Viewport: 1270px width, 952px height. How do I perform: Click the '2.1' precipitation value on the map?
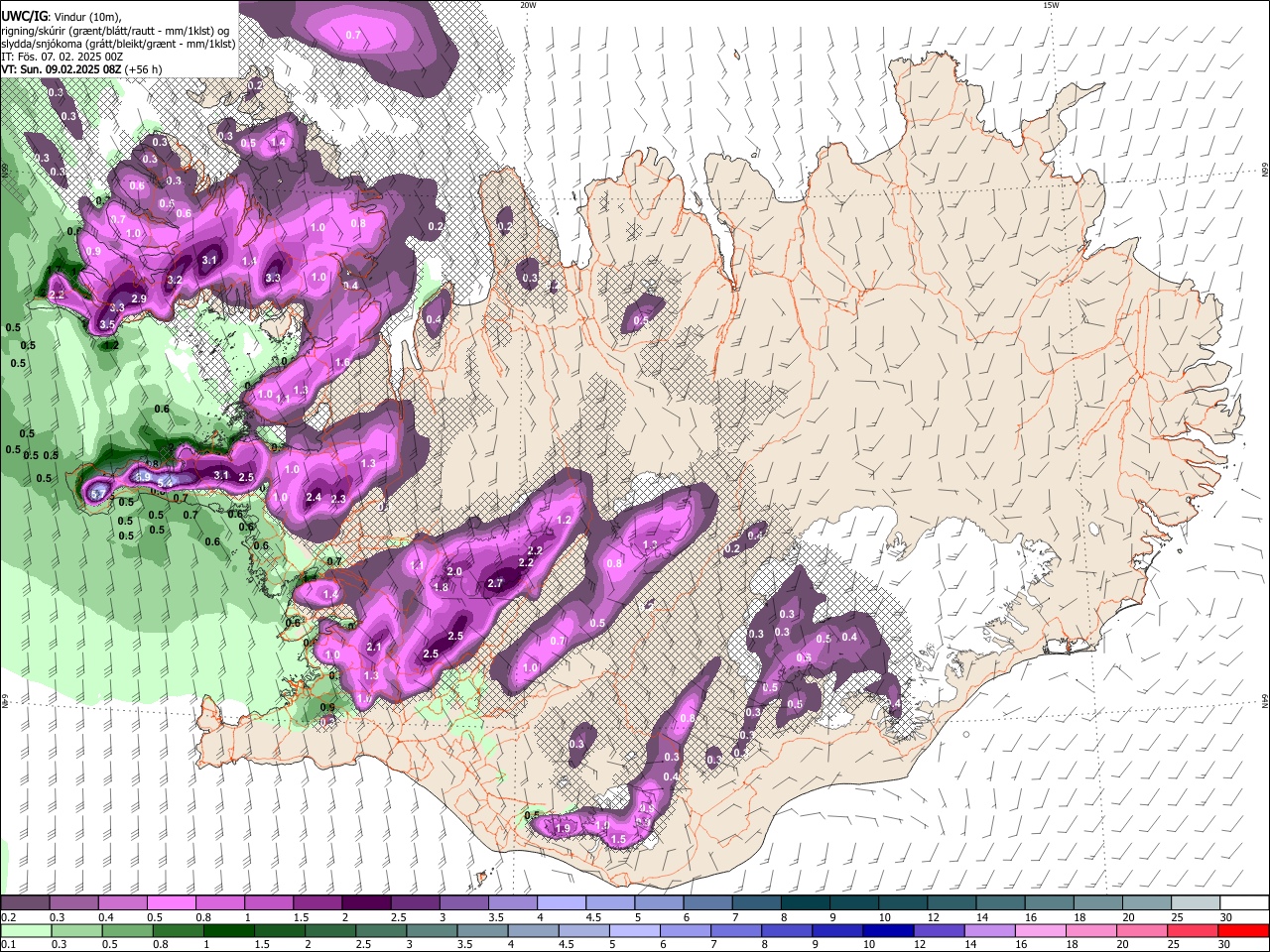point(373,648)
